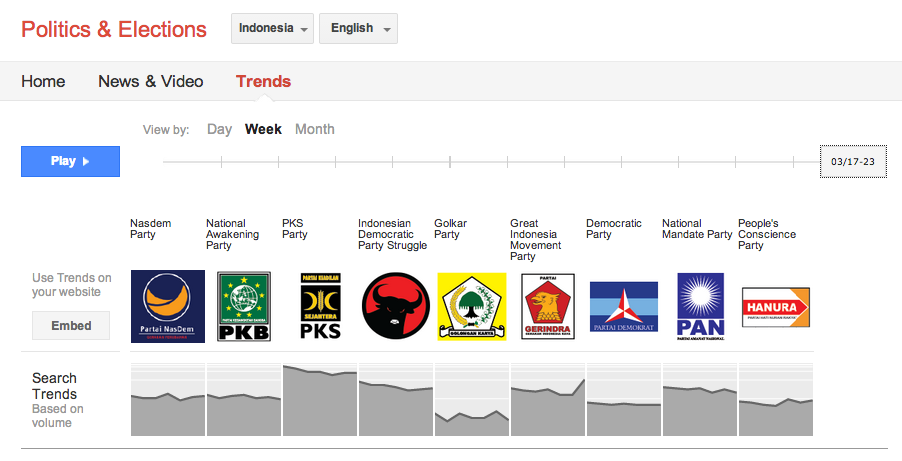Select the red bull PDI-P logo

(x=396, y=306)
